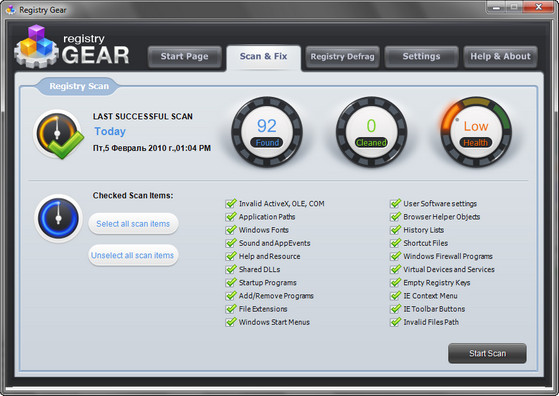
Task: Toggle User Software settings checkbox
Action: pyautogui.click(x=395, y=204)
